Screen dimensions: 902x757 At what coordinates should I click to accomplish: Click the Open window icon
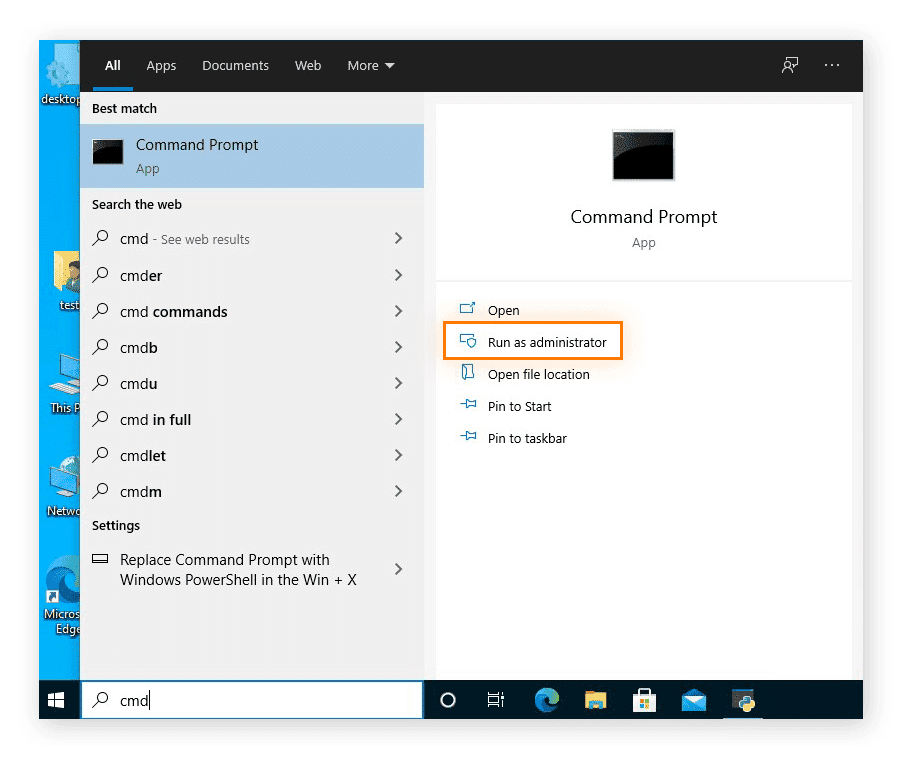(468, 308)
